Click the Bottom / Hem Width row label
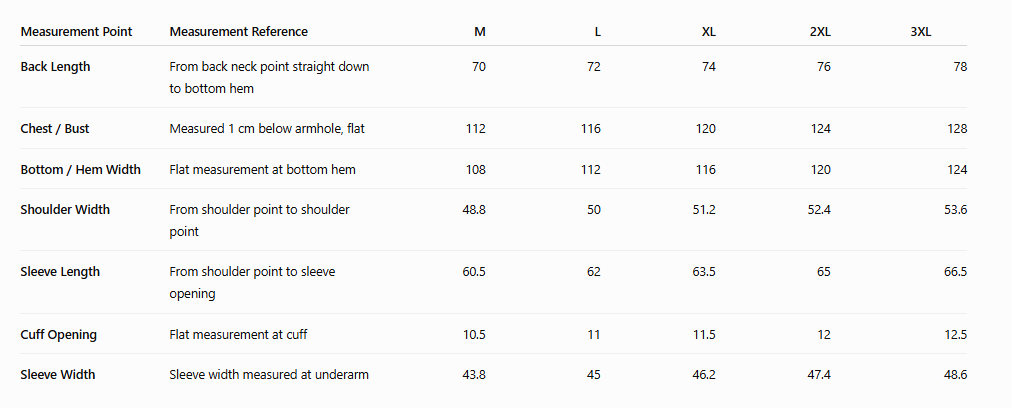Image resolution: width=1012 pixels, height=408 pixels. click(x=81, y=170)
